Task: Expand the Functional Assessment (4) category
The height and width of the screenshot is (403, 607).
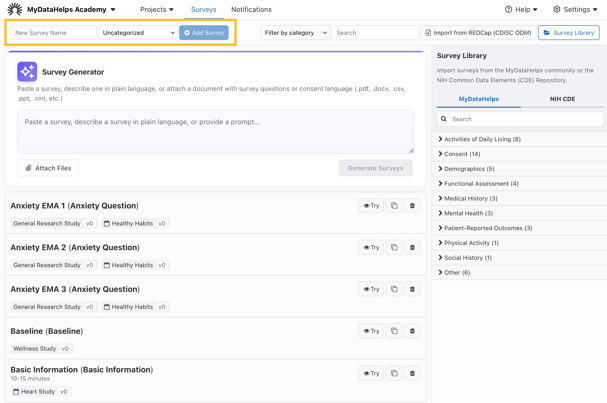Action: 519,183
